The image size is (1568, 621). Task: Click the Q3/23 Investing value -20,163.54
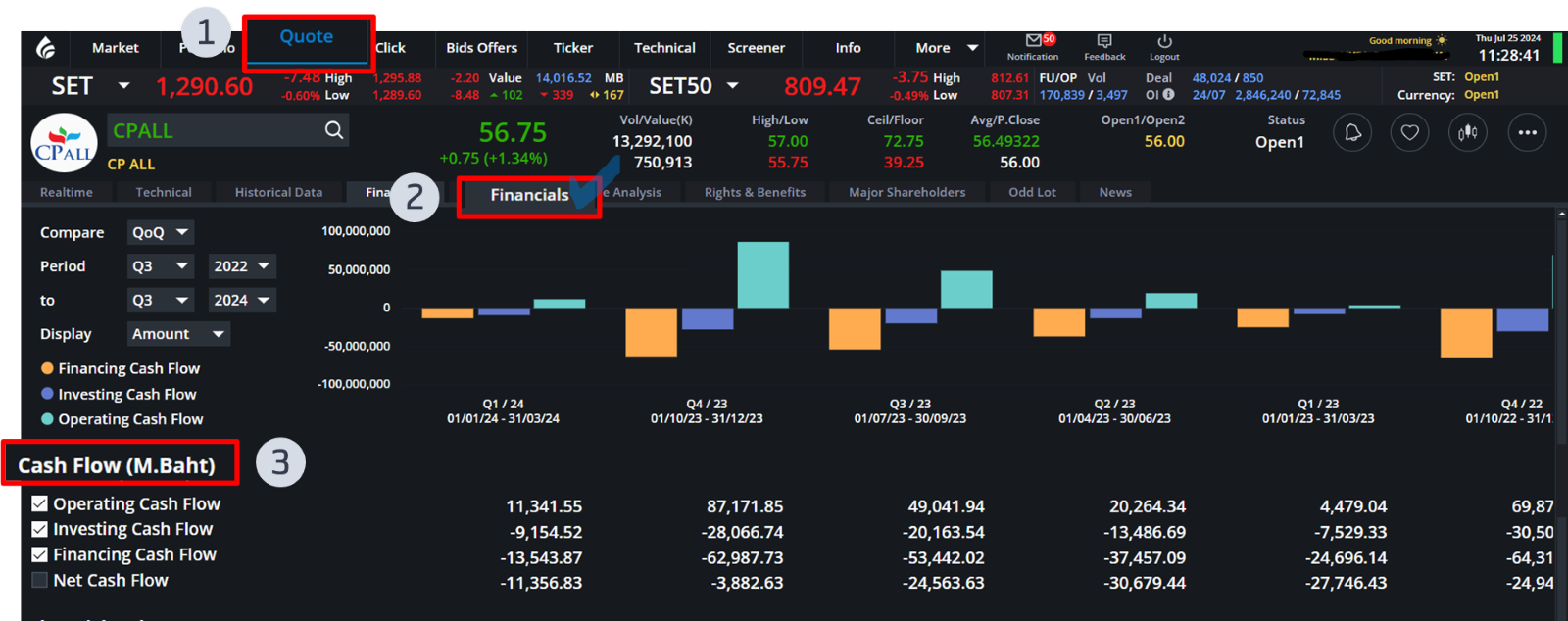944,532
